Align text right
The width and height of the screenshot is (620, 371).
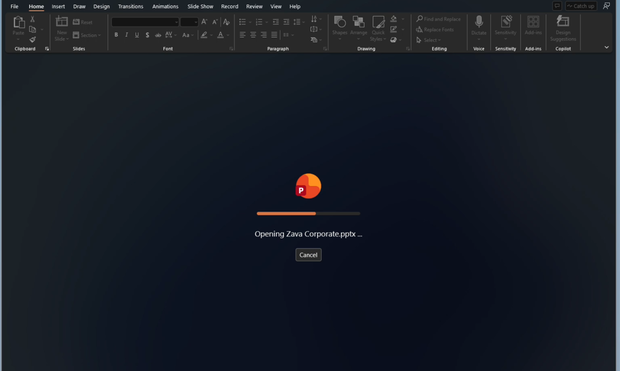tap(264, 35)
